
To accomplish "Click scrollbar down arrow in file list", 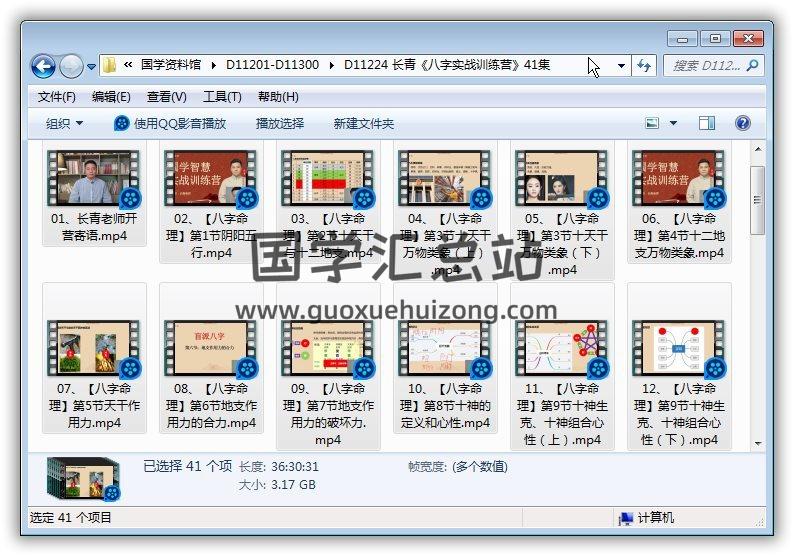I will coord(758,443).
